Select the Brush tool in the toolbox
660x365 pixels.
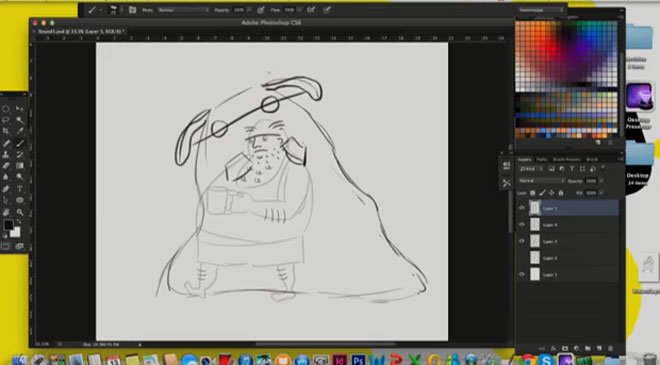(20, 143)
